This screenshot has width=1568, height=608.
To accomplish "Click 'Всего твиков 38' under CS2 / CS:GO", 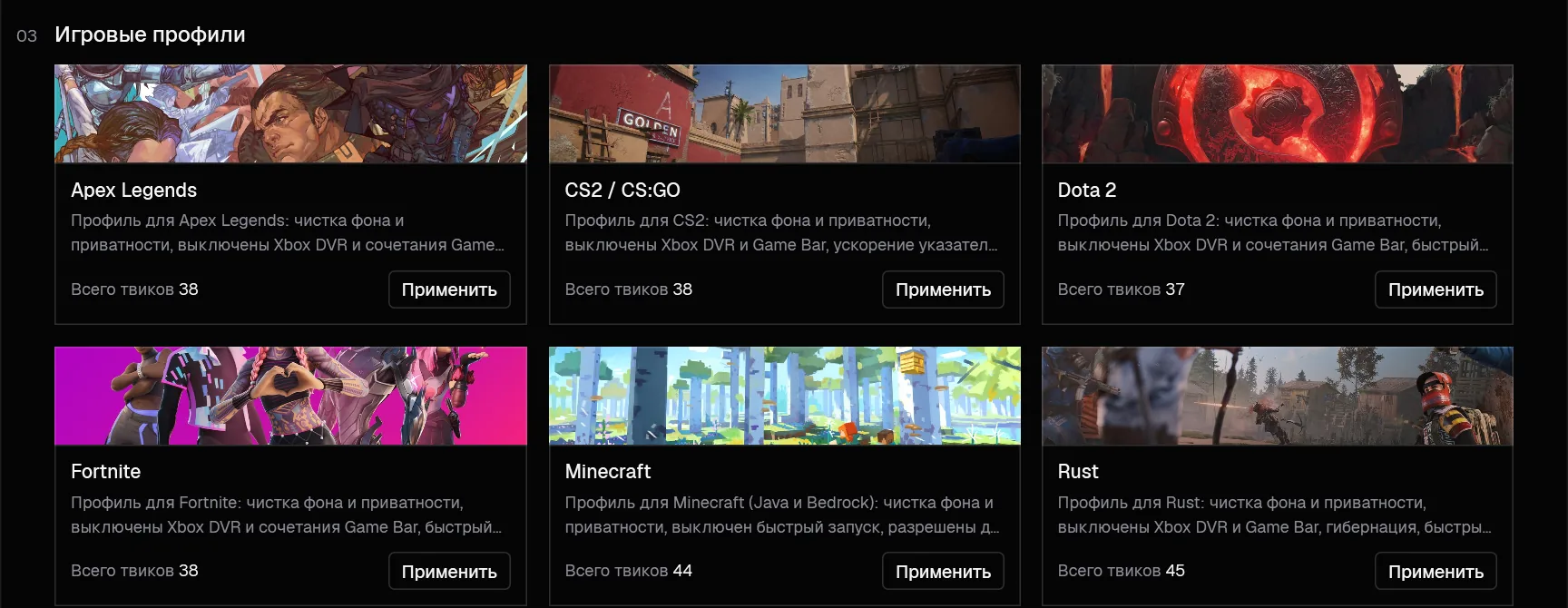I will click(x=628, y=289).
